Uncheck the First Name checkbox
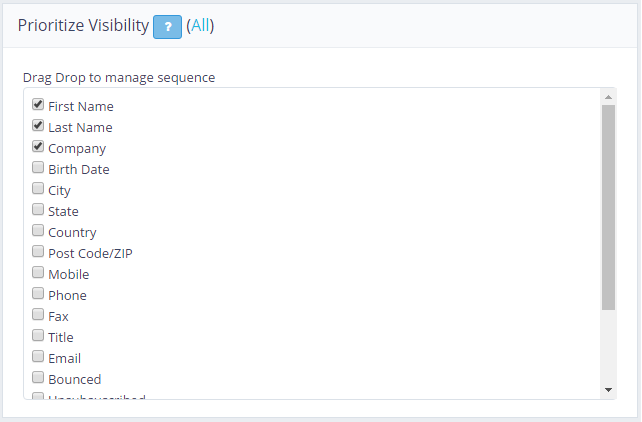 click(x=38, y=104)
